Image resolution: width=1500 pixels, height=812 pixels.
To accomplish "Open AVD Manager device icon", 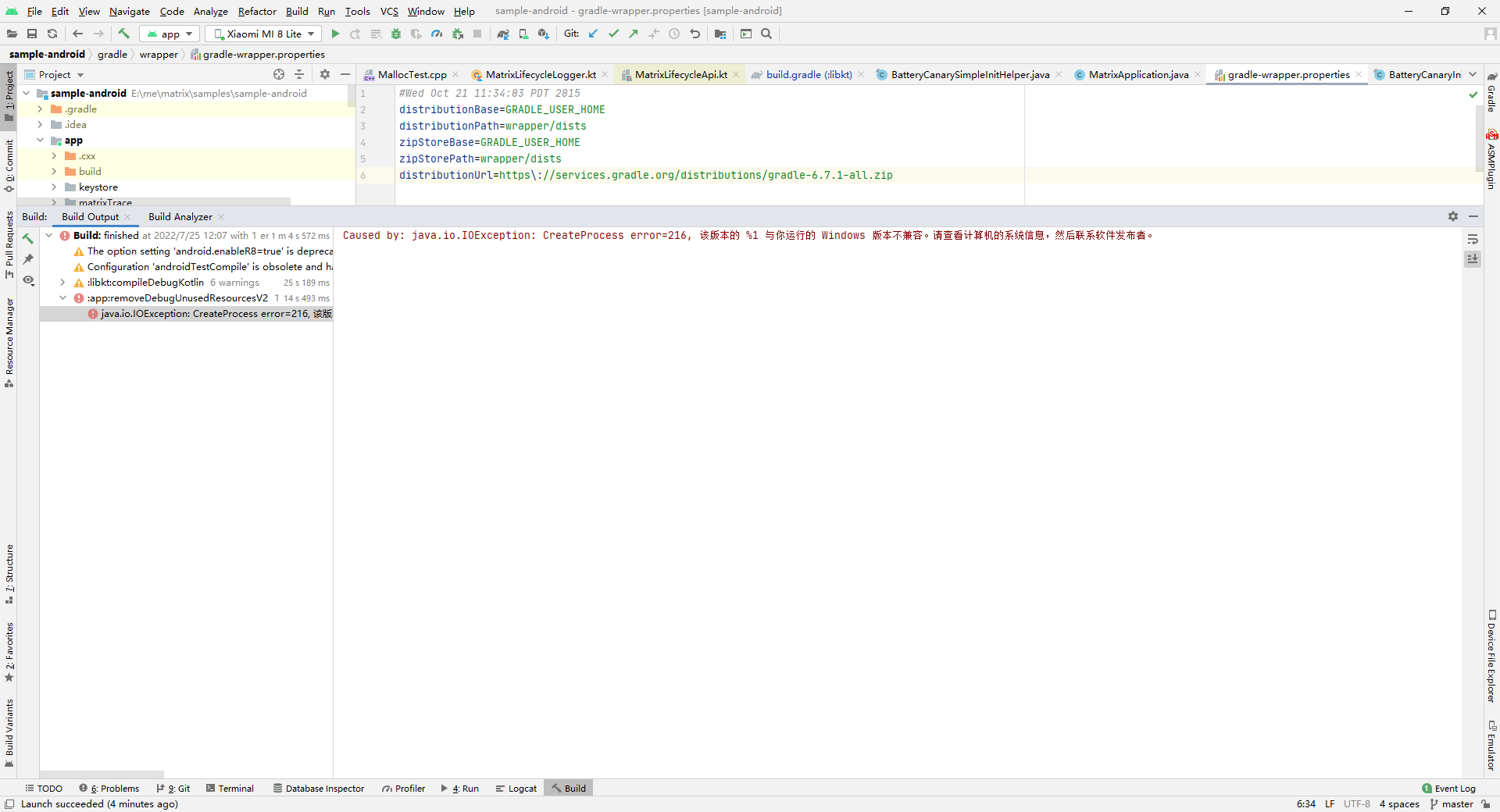I will click(523, 34).
